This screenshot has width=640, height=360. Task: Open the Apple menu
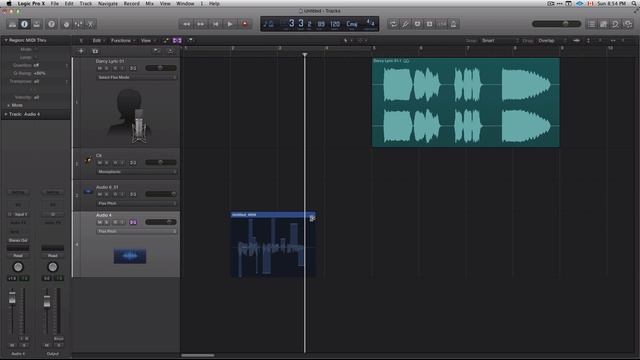(x=9, y=3)
